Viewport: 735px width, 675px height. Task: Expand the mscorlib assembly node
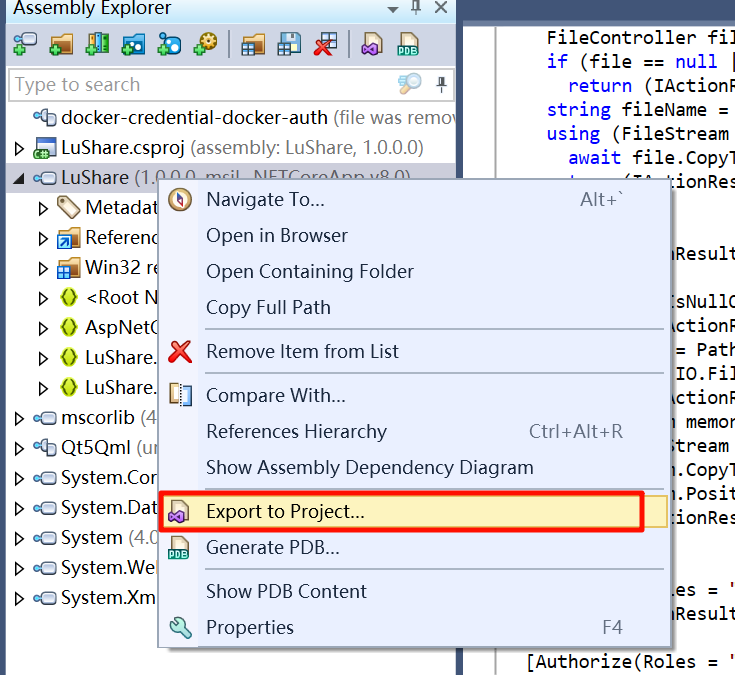click(x=19, y=418)
